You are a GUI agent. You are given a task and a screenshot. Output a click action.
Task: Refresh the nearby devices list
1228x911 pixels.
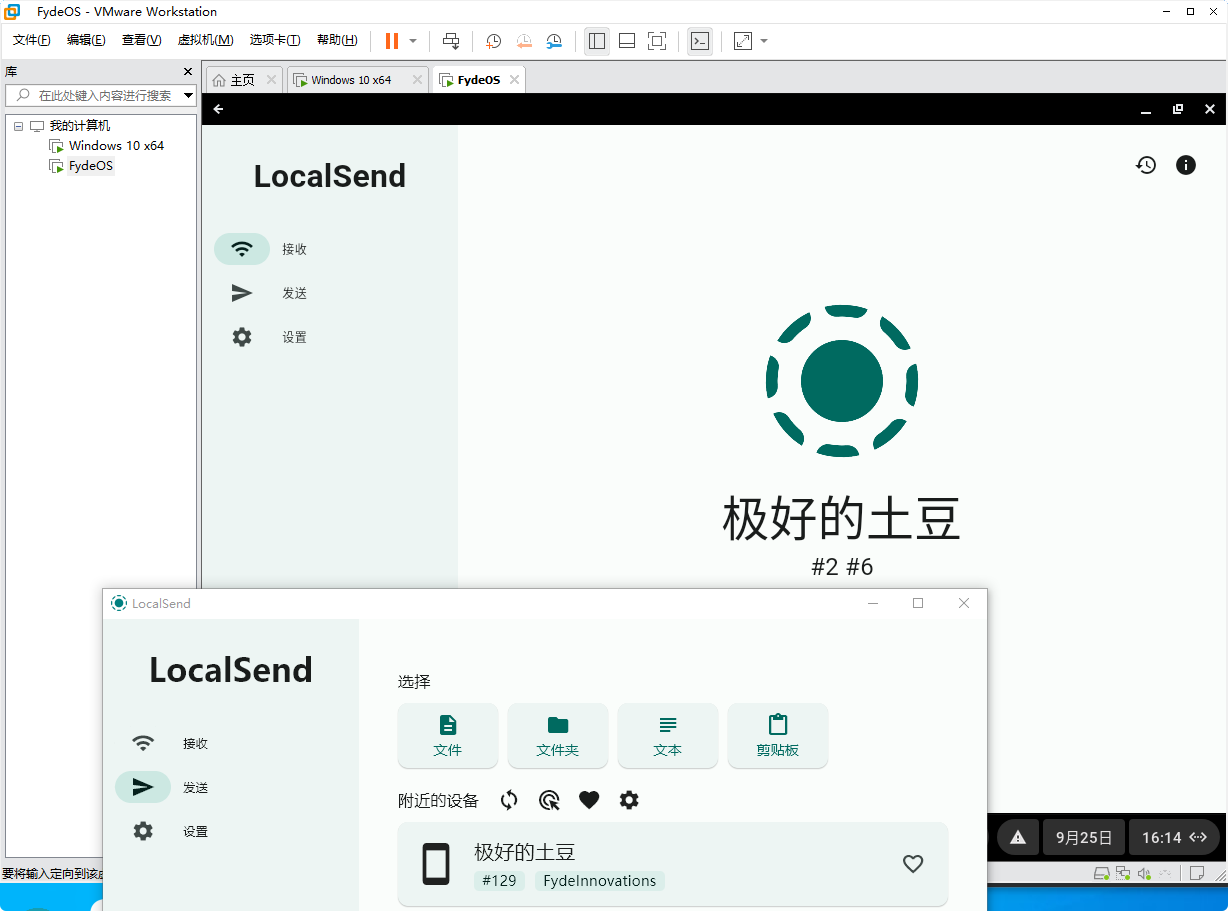(x=509, y=800)
